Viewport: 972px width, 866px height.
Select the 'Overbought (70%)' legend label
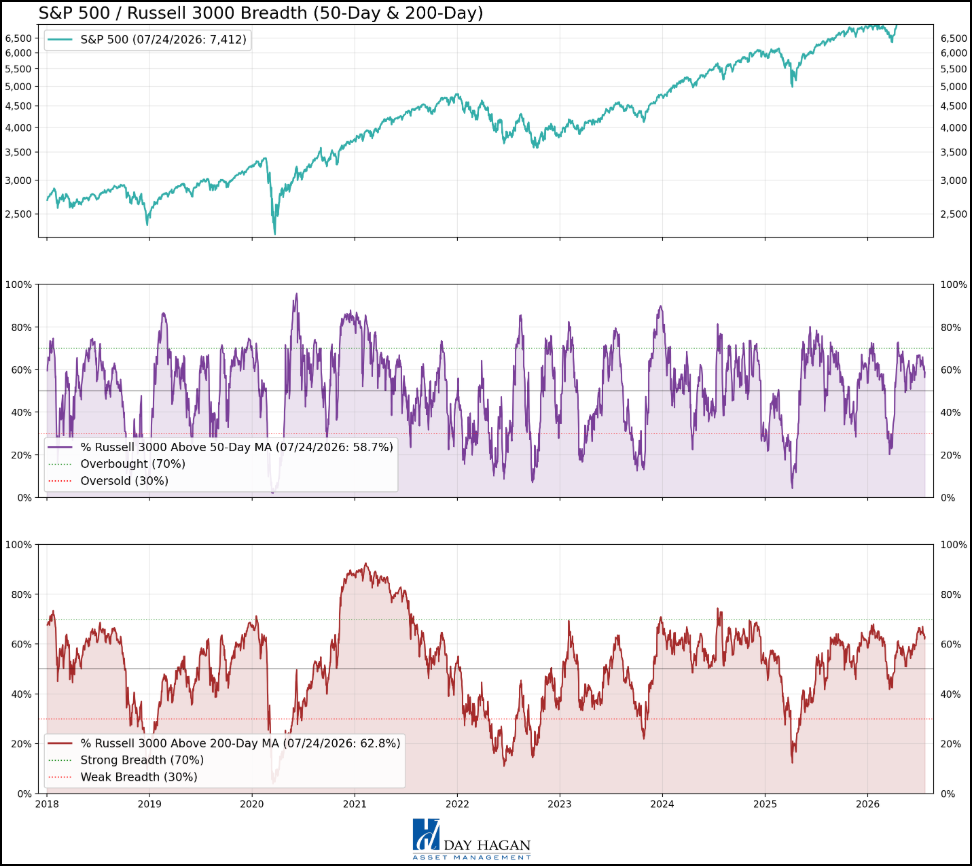(x=133, y=464)
